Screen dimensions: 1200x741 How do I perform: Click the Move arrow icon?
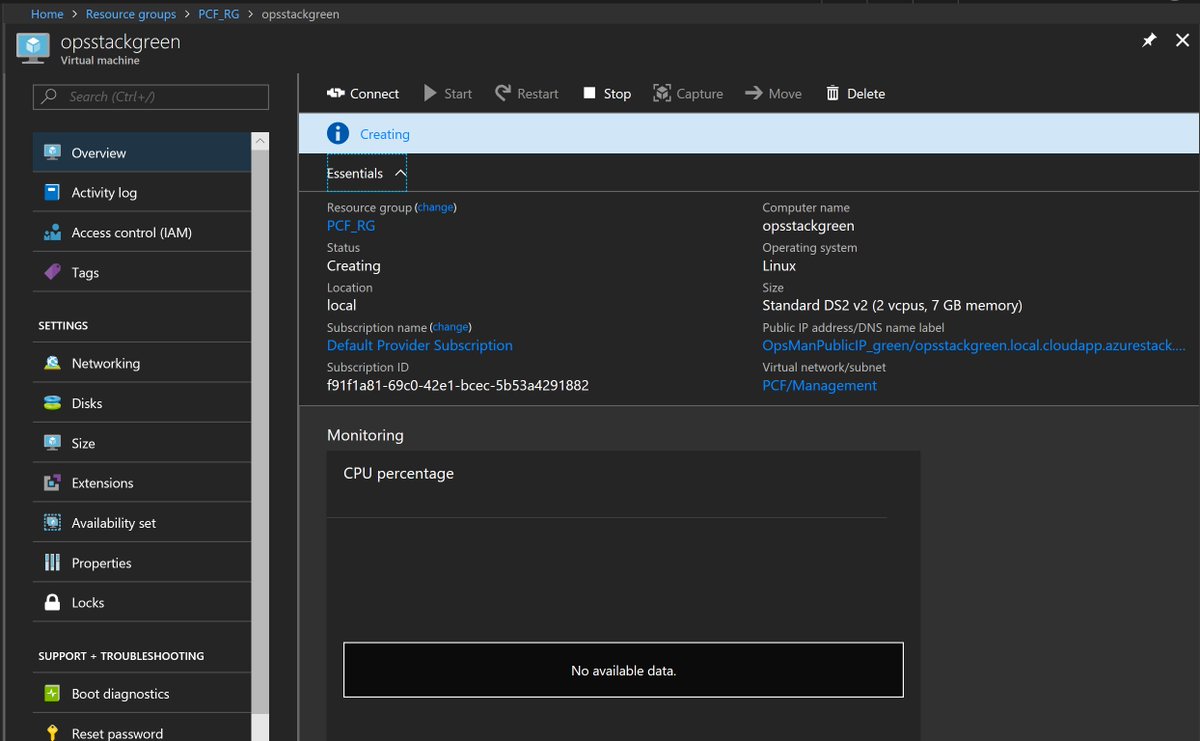(753, 93)
